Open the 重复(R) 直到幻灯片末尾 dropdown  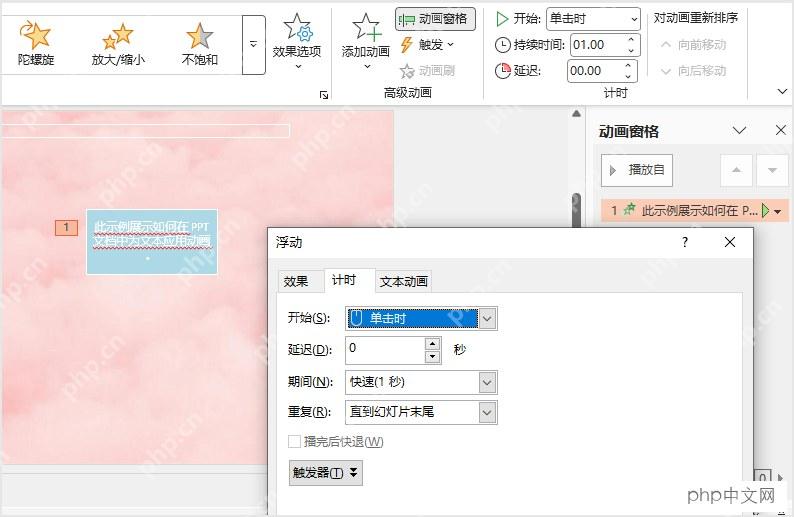click(x=421, y=412)
